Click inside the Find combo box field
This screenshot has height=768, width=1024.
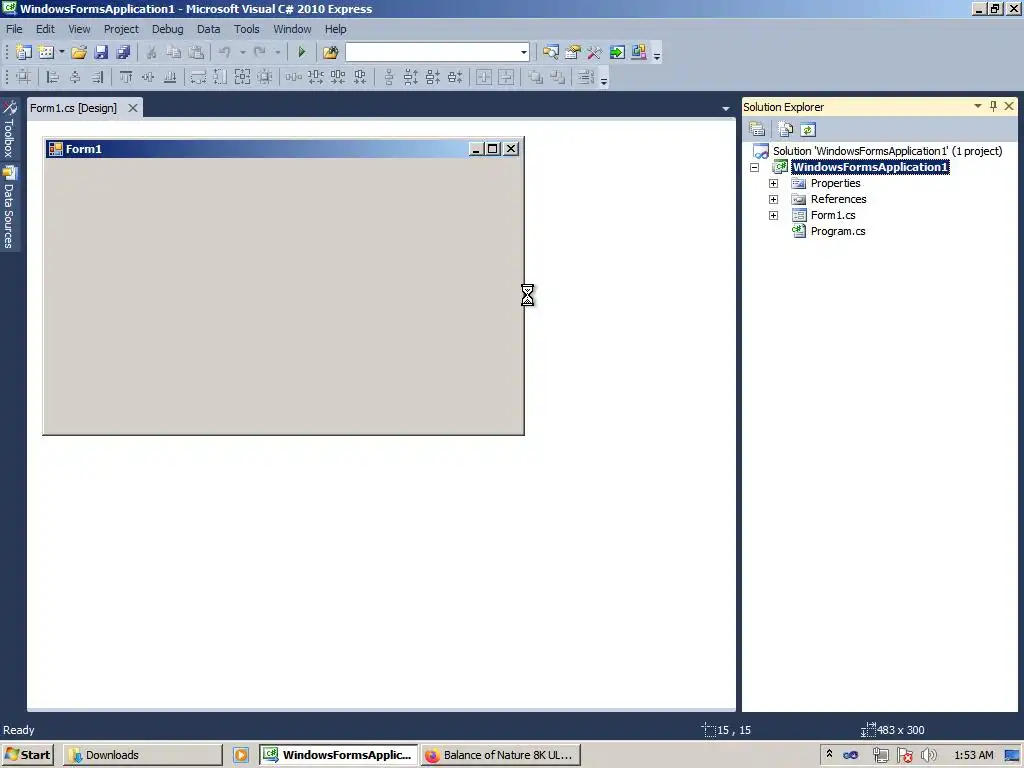(432, 52)
